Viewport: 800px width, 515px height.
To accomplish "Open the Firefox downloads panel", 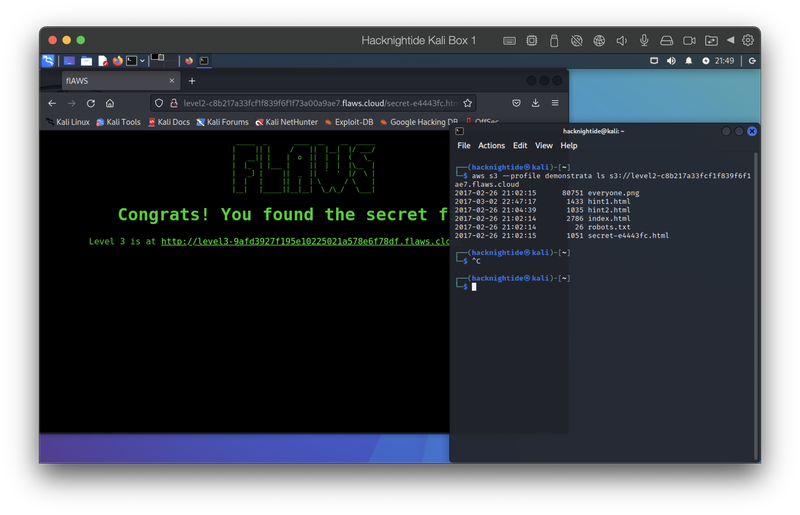I will [536, 103].
